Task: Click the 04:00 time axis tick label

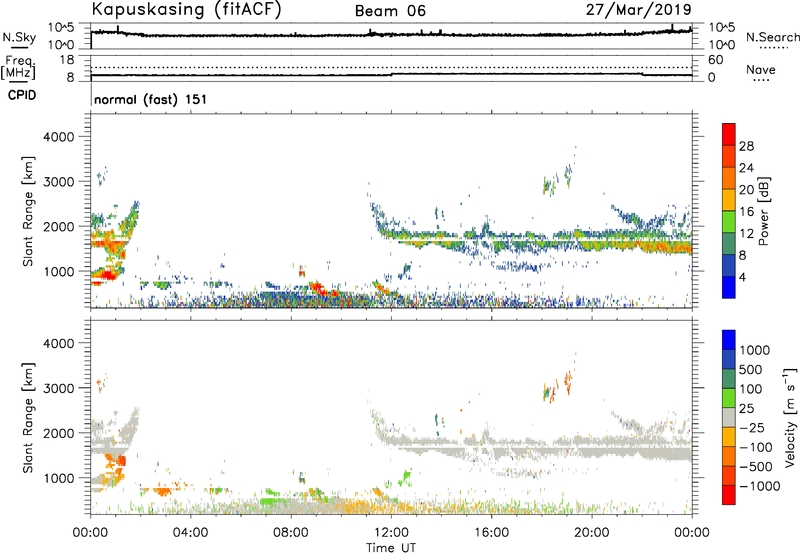Action: (190, 533)
